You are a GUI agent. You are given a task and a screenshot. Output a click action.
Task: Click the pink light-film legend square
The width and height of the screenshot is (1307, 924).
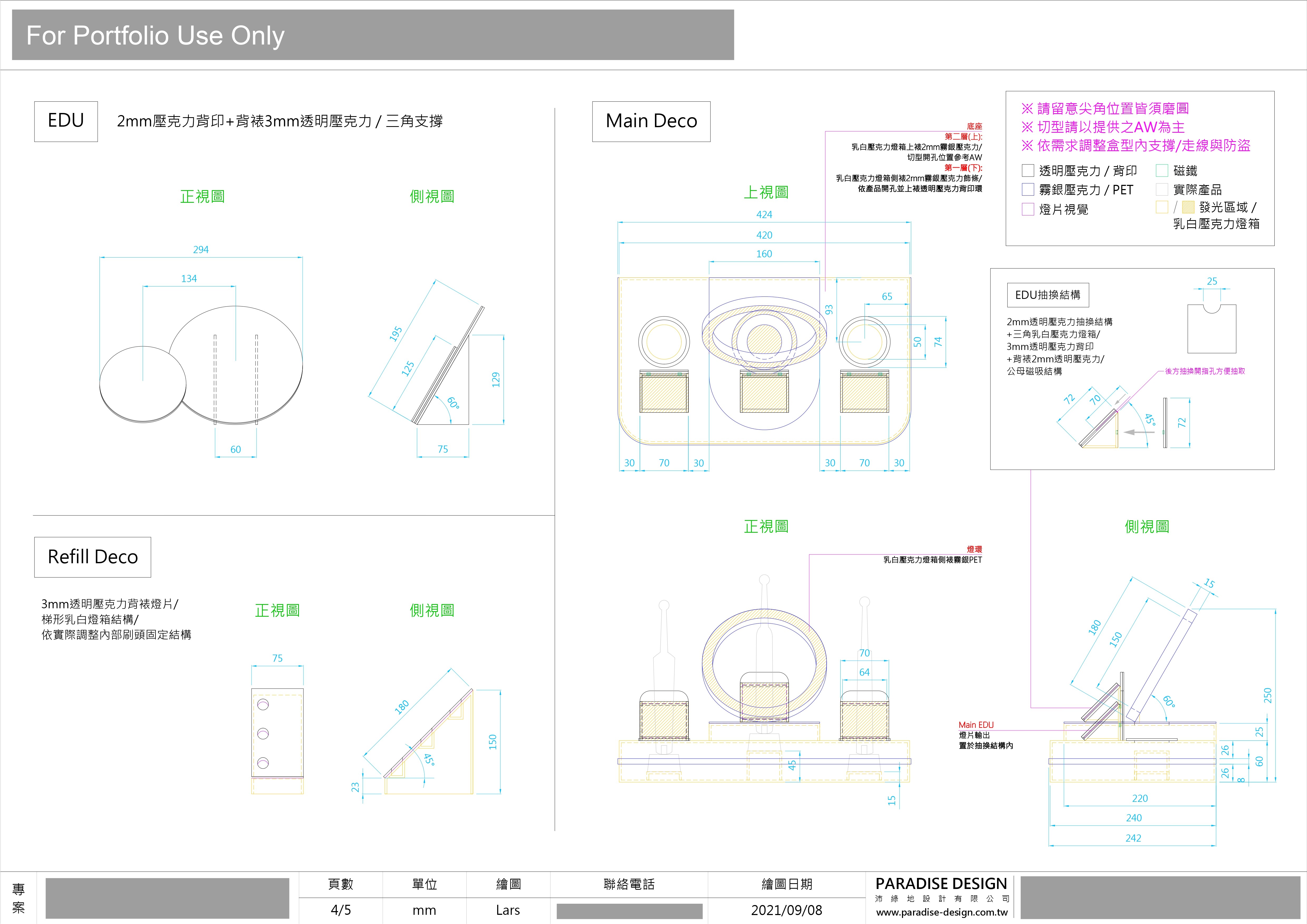pos(1028,209)
